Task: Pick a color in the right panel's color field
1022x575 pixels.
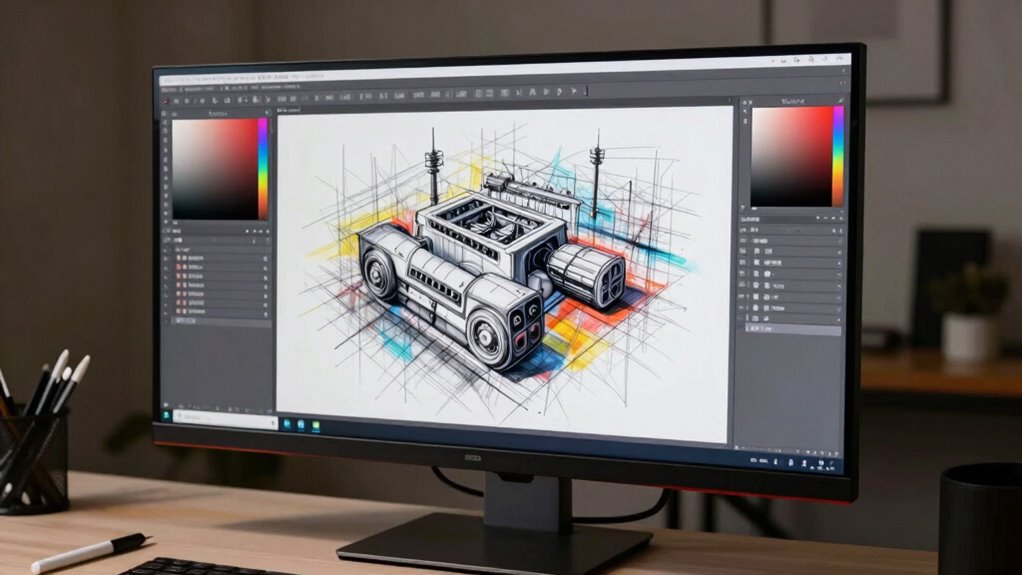Action: [791, 156]
